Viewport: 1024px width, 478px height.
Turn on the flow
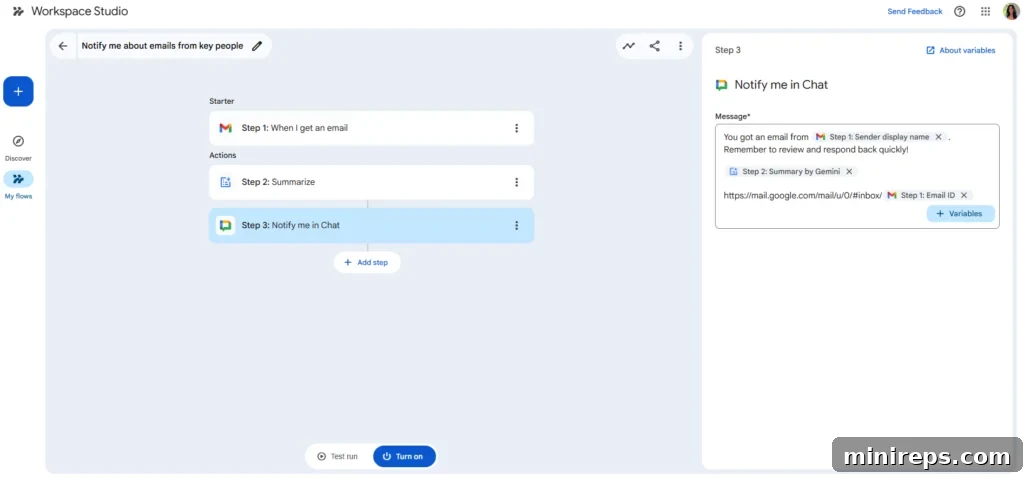404,456
